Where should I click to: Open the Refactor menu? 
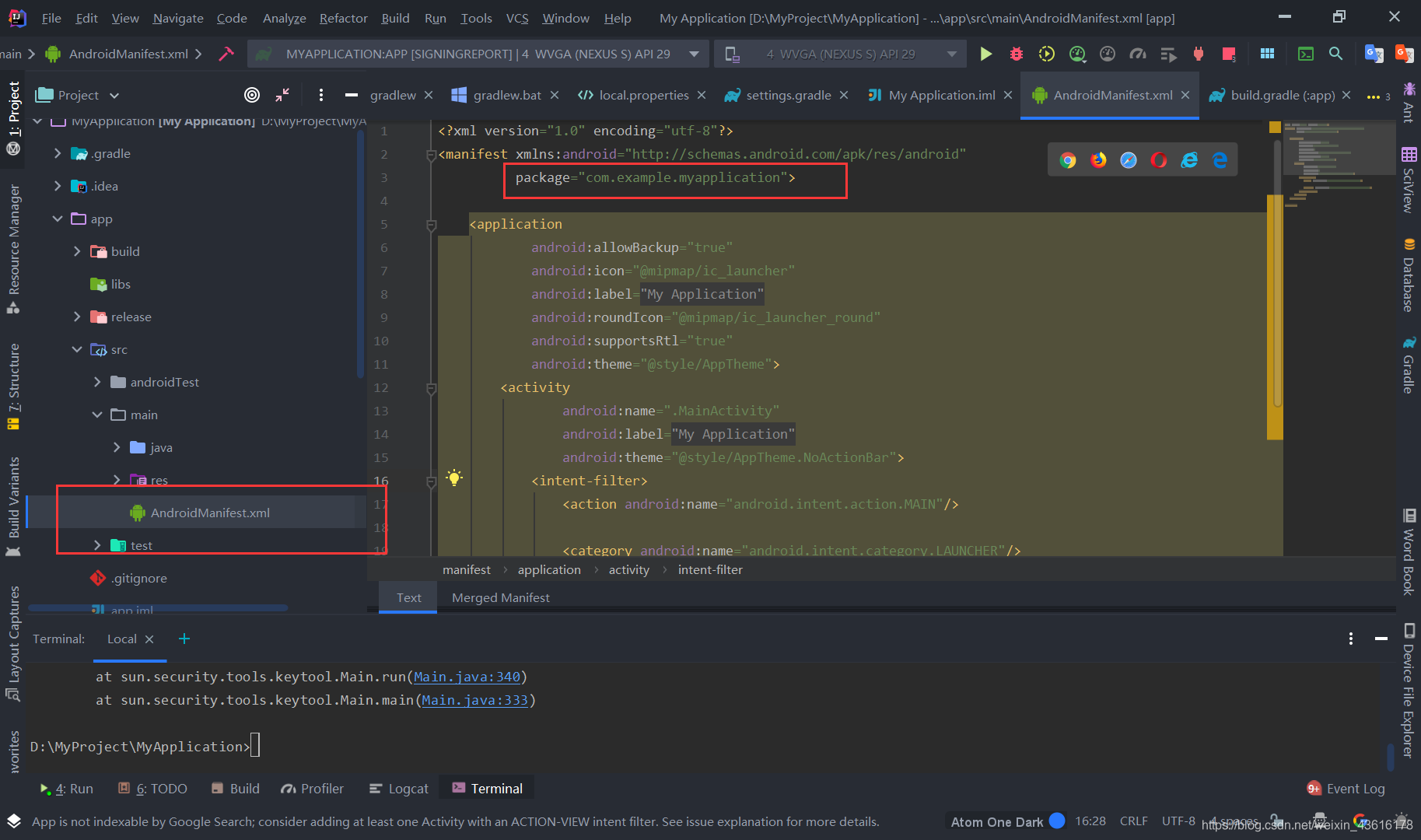[343, 18]
